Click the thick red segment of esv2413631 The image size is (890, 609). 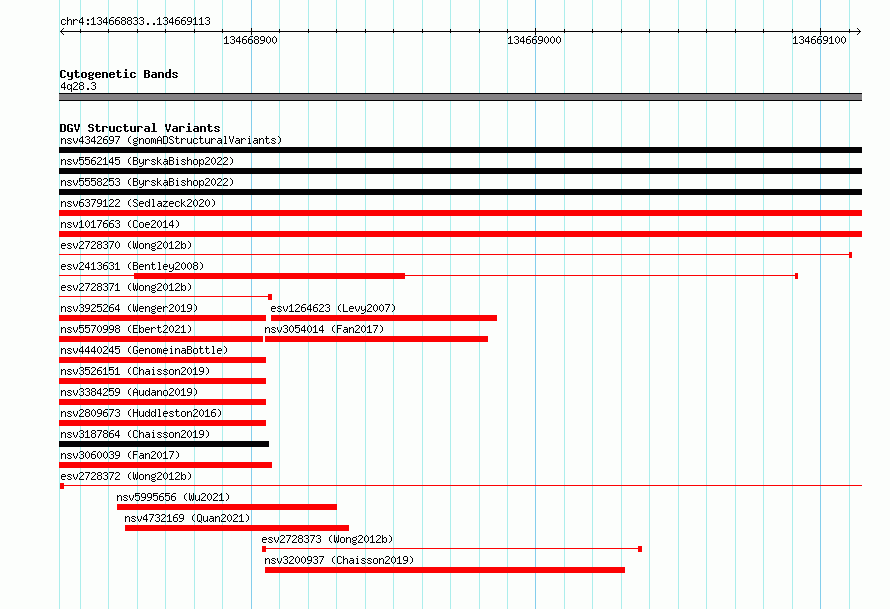[270, 276]
